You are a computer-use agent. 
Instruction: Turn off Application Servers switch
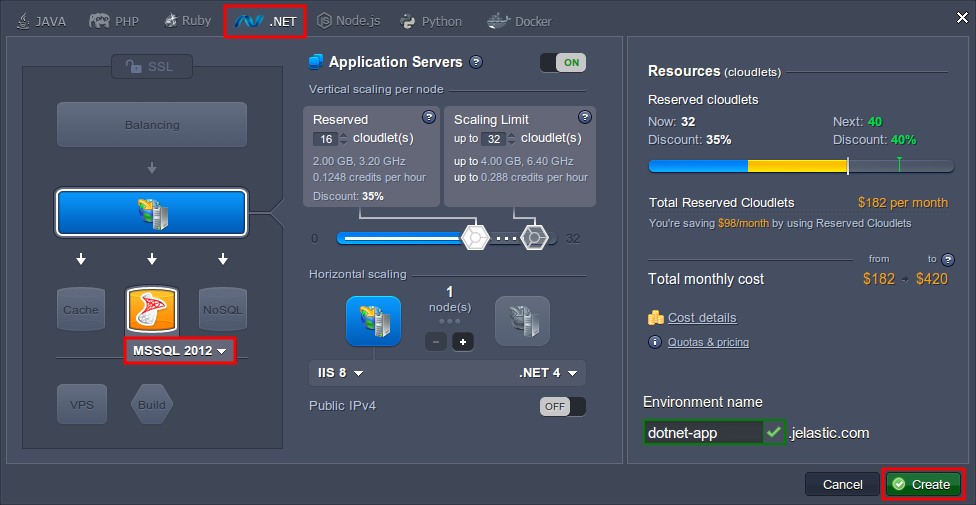click(563, 62)
